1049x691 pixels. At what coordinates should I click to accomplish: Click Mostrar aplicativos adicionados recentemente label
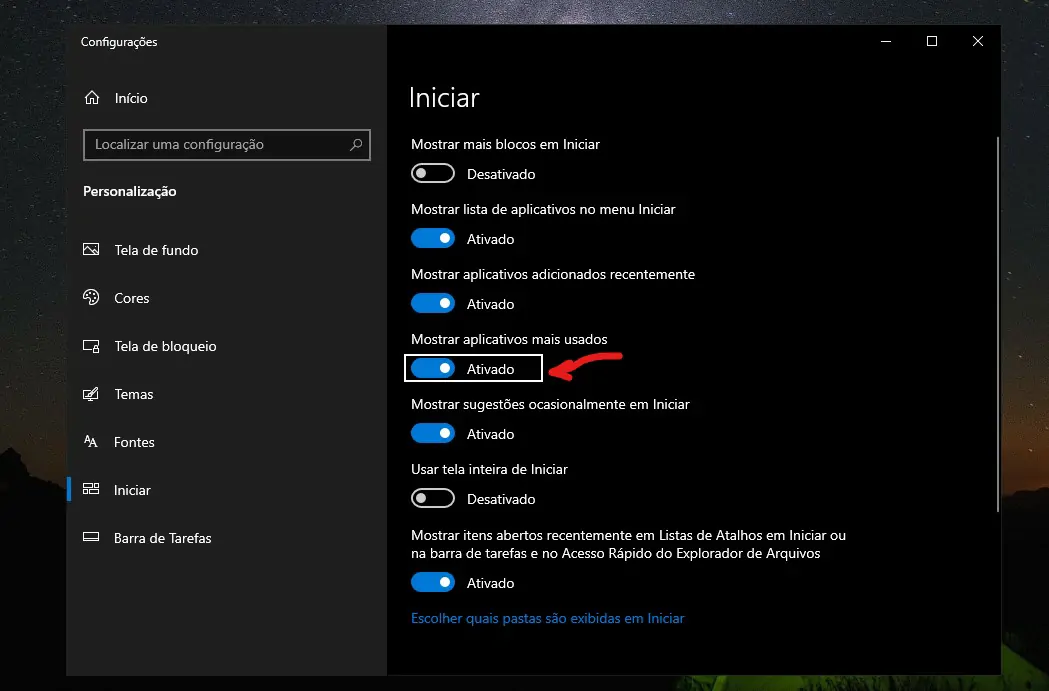click(x=553, y=274)
